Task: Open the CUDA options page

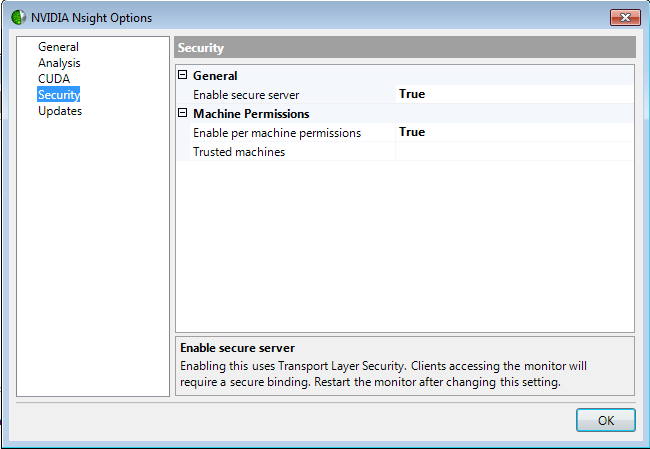Action: (x=54, y=79)
